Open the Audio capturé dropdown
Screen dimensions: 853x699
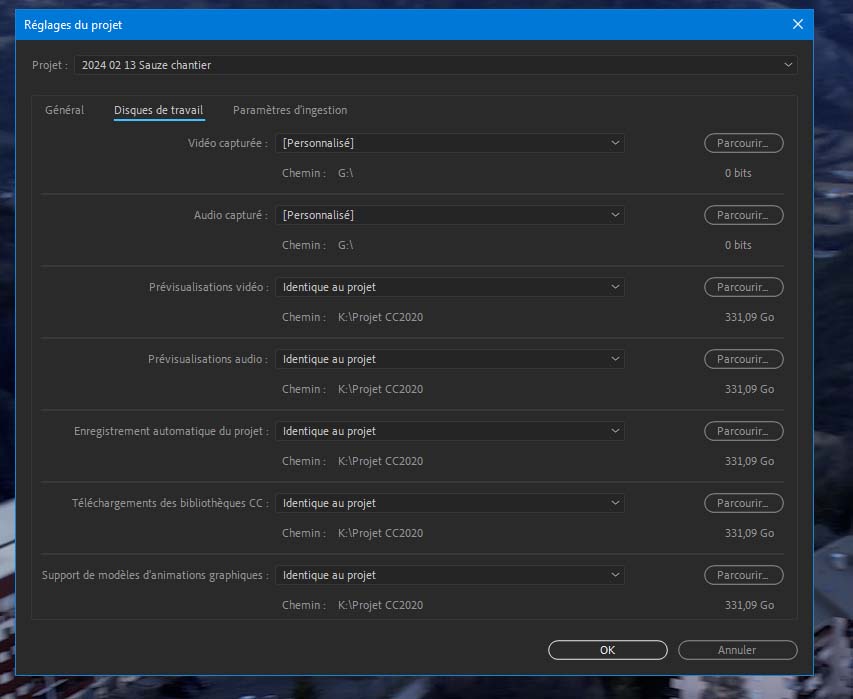pos(449,215)
